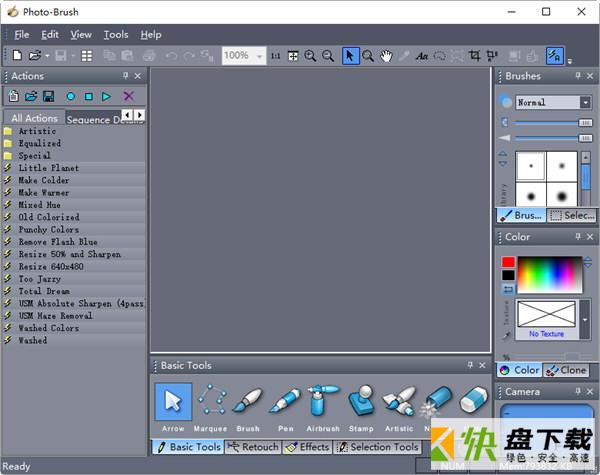Select the zoom tool in toolbar
This screenshot has width=600, height=475.
tap(368, 56)
